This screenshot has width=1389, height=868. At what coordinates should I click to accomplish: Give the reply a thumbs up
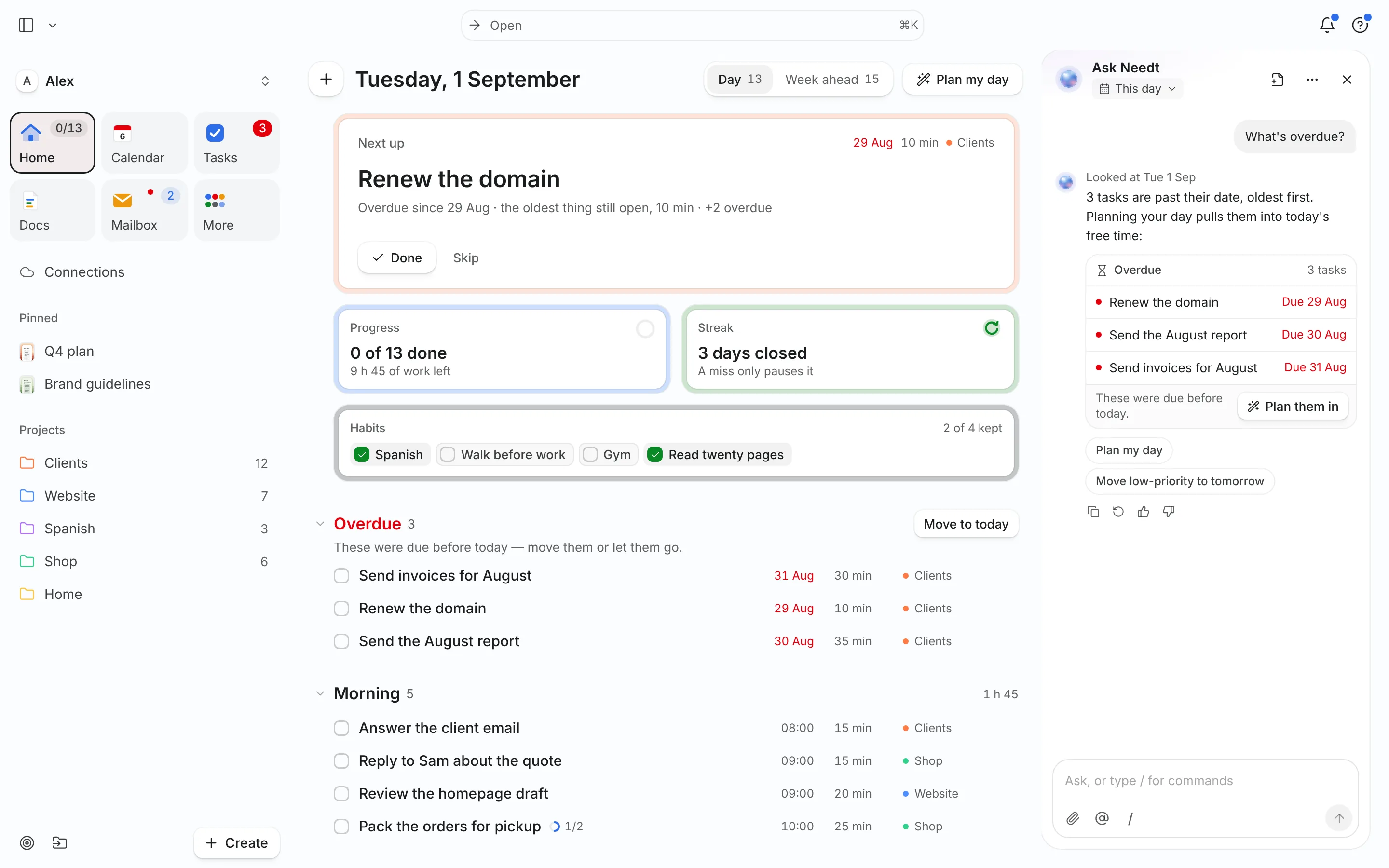[1144, 512]
